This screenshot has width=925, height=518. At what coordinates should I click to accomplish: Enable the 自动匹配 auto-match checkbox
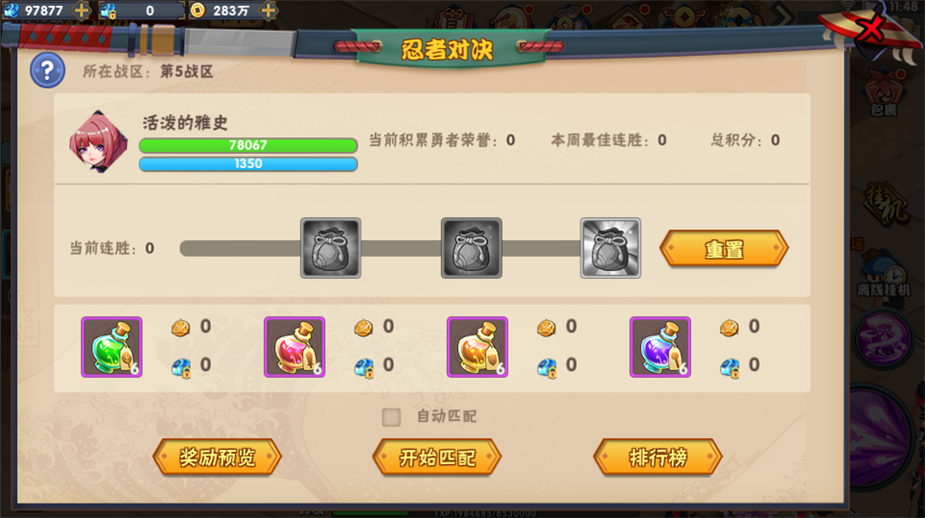pos(391,417)
